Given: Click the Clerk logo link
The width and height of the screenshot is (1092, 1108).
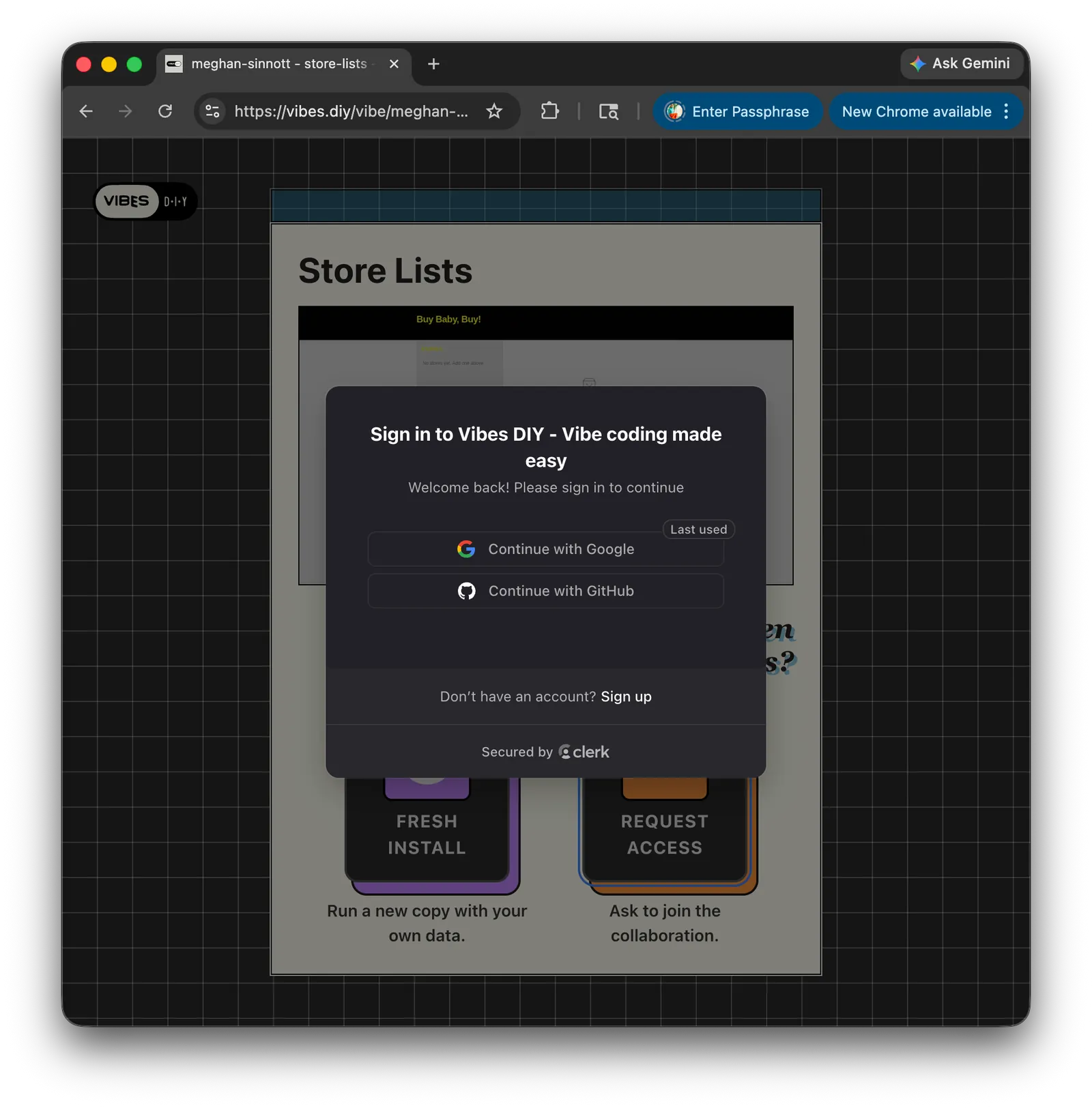Looking at the screenshot, I should tap(584, 752).
